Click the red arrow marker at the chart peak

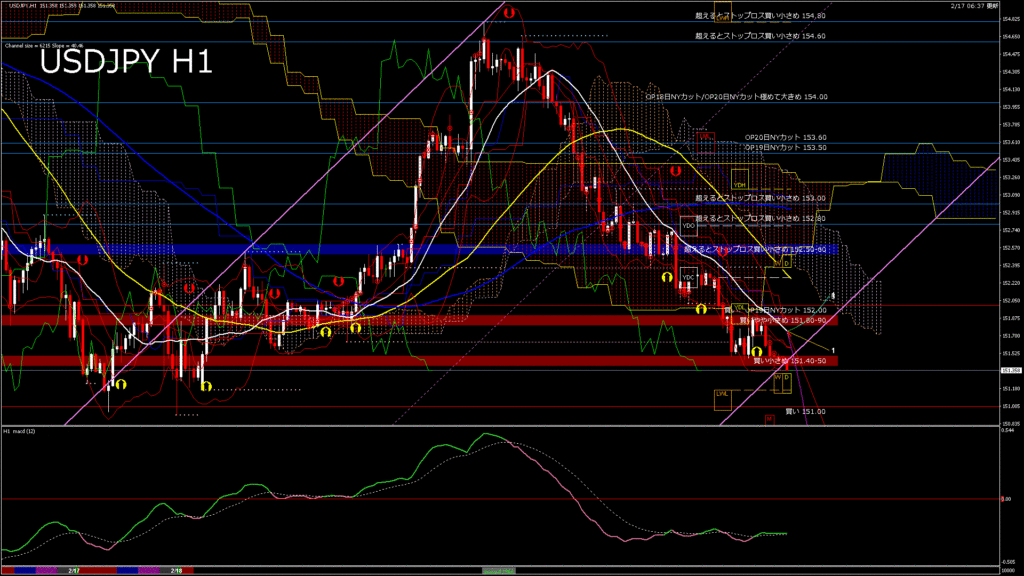click(x=508, y=14)
